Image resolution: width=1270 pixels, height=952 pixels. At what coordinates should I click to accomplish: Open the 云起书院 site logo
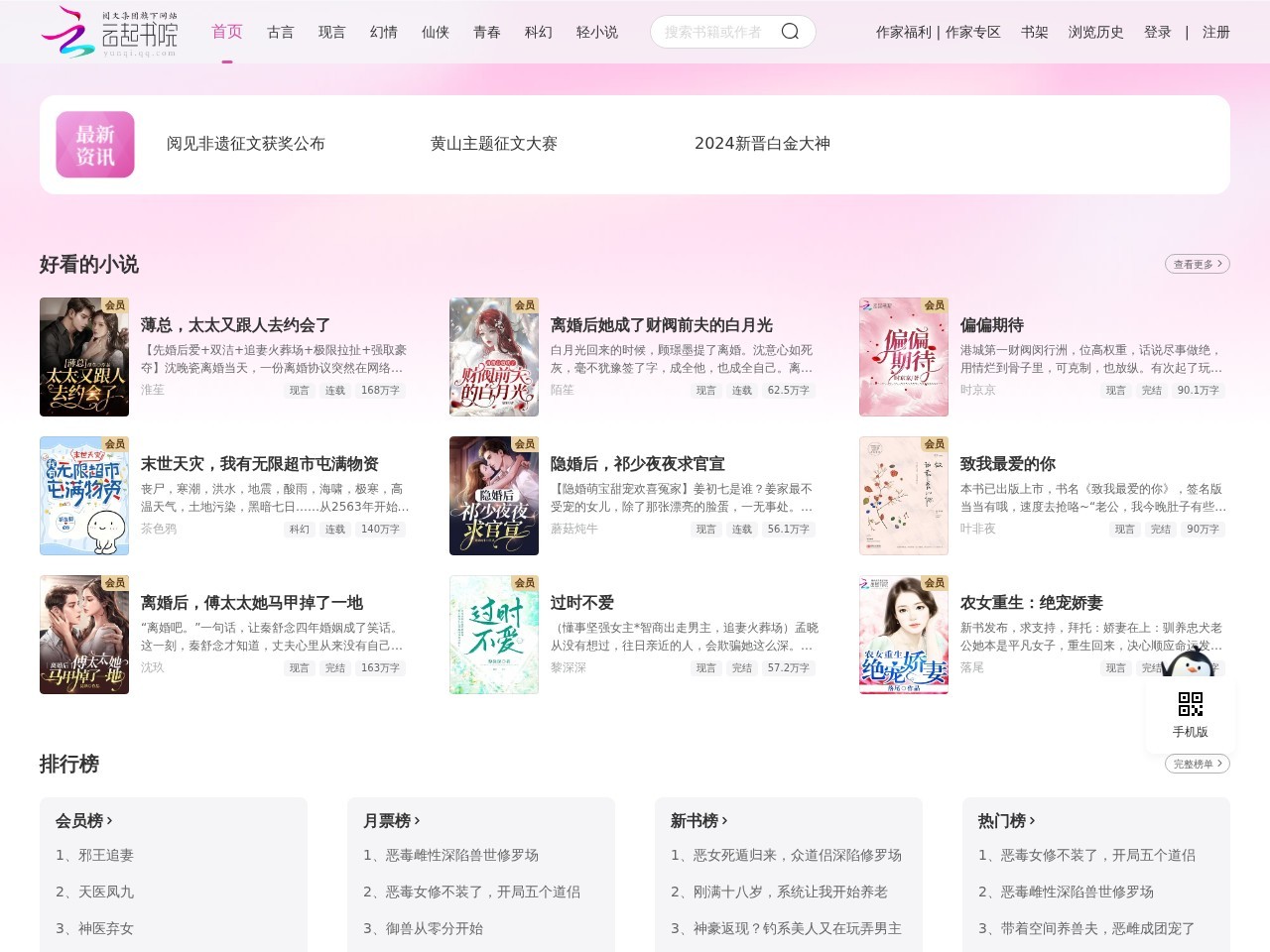pos(109,32)
